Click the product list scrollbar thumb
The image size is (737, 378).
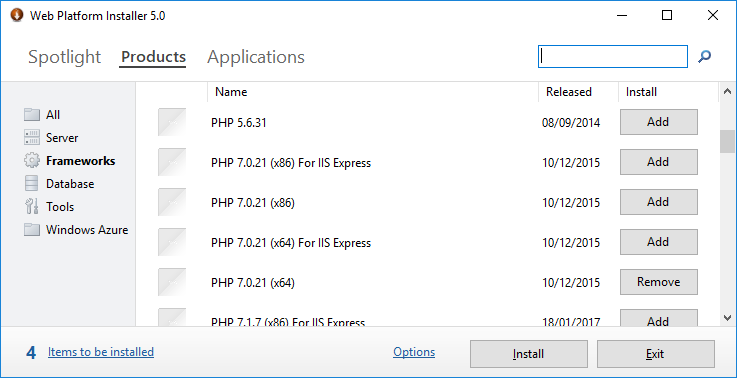click(727, 142)
